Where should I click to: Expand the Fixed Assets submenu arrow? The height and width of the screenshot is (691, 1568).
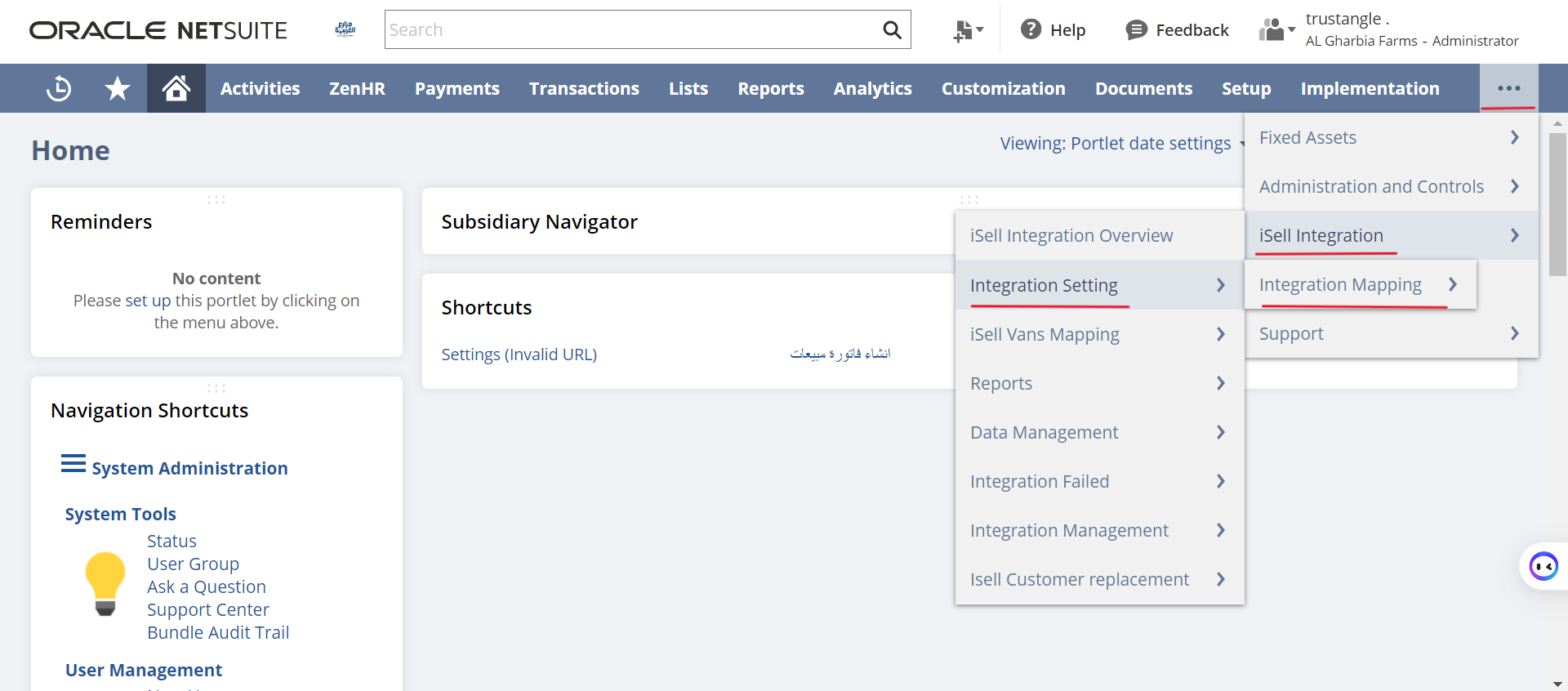click(1515, 137)
